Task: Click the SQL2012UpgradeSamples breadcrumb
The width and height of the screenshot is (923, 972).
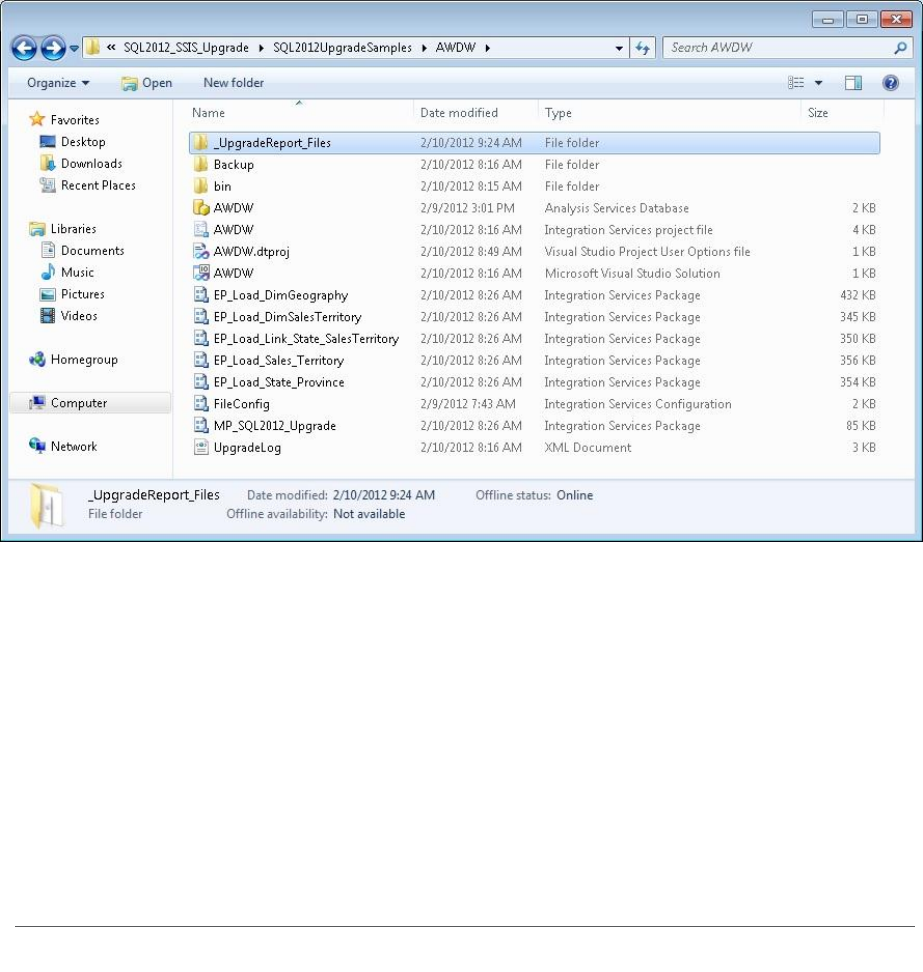Action: 342,48
